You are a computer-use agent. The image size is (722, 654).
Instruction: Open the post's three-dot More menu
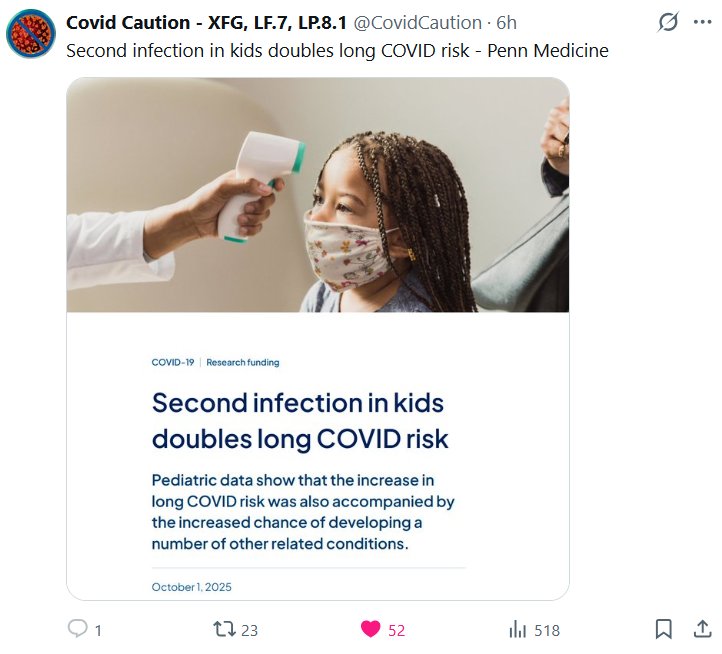pyautogui.click(x=702, y=22)
